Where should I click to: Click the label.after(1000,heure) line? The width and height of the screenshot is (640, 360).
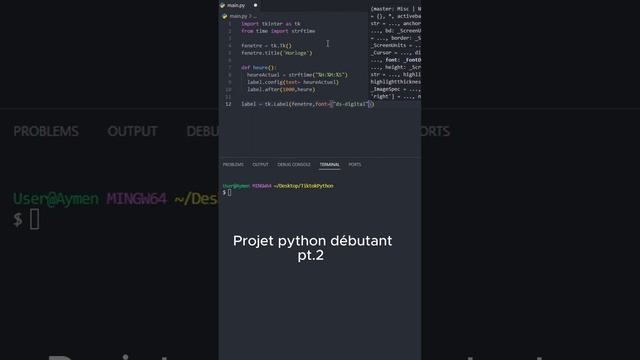(281, 89)
